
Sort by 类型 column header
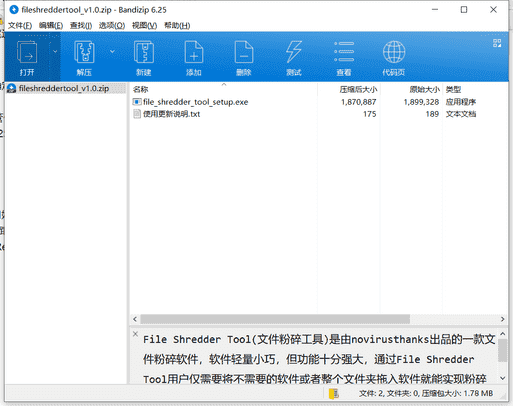(x=453, y=89)
